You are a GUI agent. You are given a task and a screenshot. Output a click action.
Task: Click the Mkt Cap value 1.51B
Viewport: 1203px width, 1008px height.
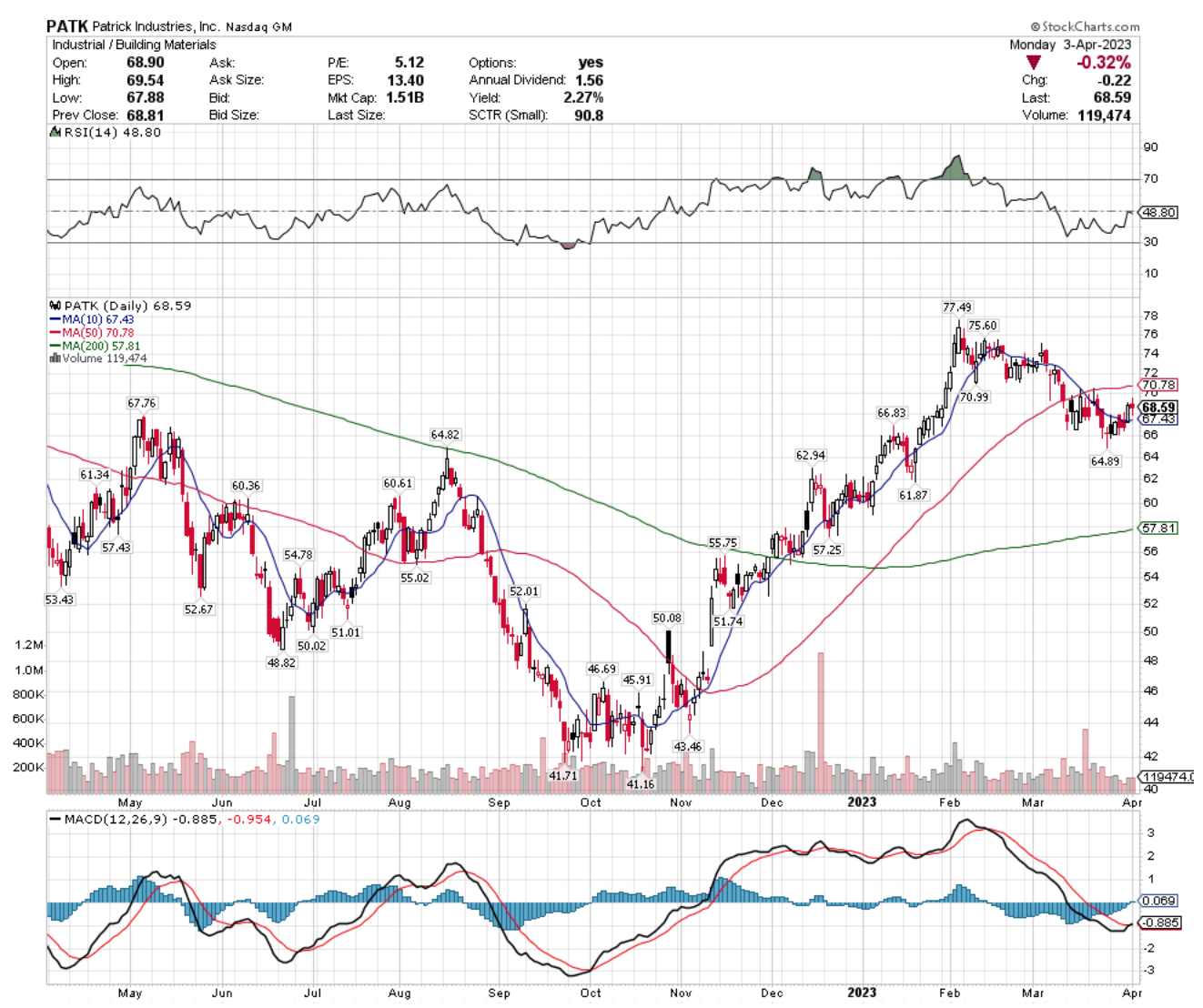(405, 97)
